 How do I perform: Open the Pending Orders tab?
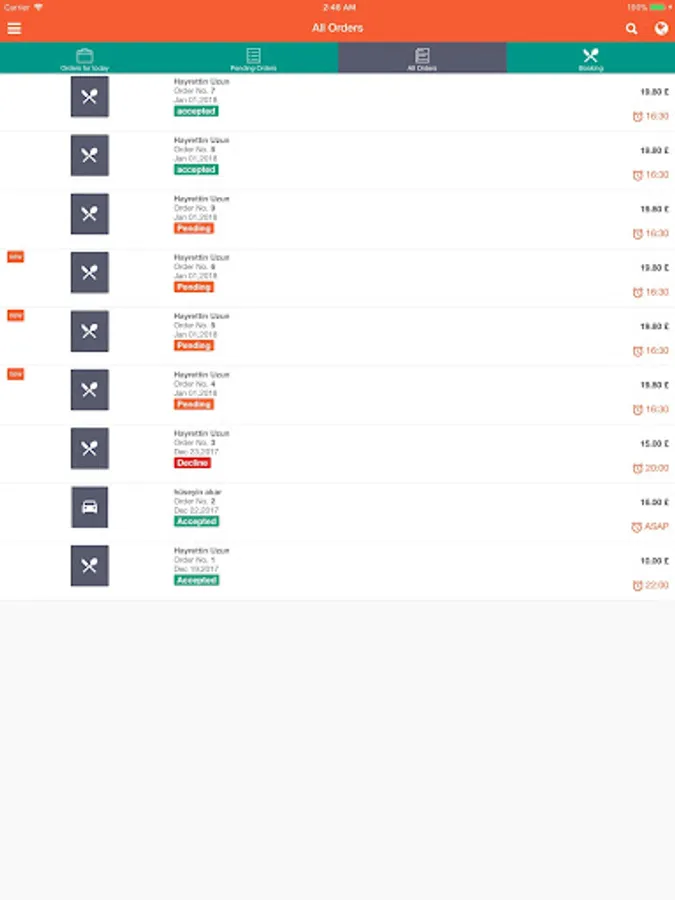click(x=253, y=58)
